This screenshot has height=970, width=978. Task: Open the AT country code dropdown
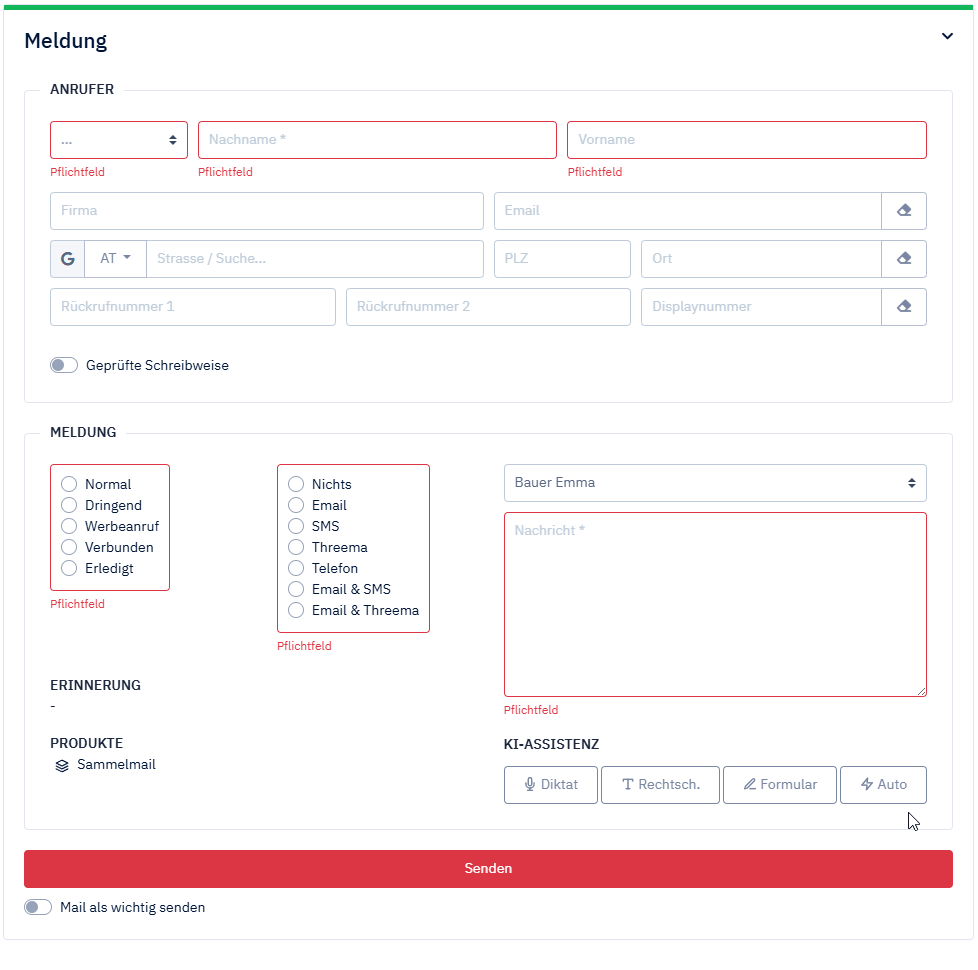(x=116, y=259)
